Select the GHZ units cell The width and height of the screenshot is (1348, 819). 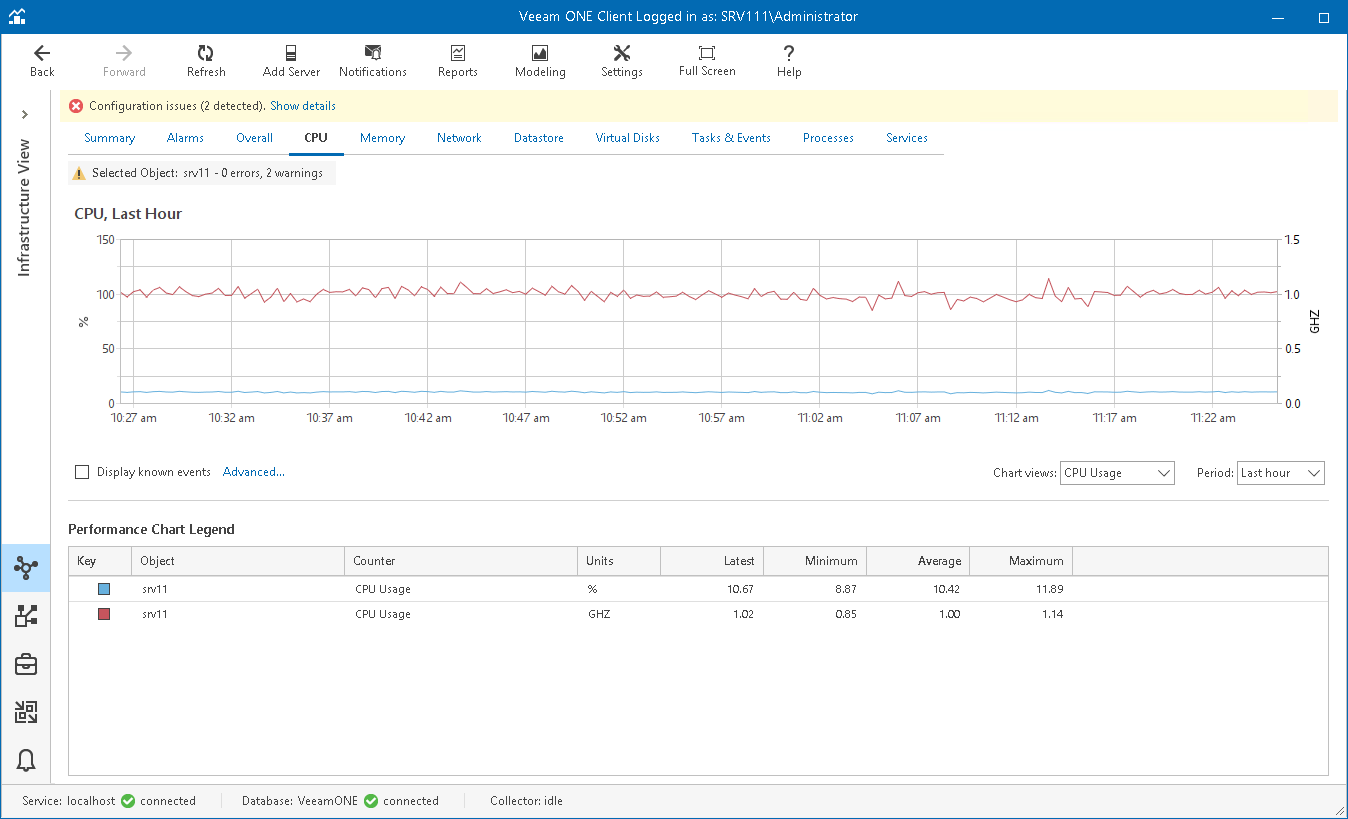pos(599,614)
